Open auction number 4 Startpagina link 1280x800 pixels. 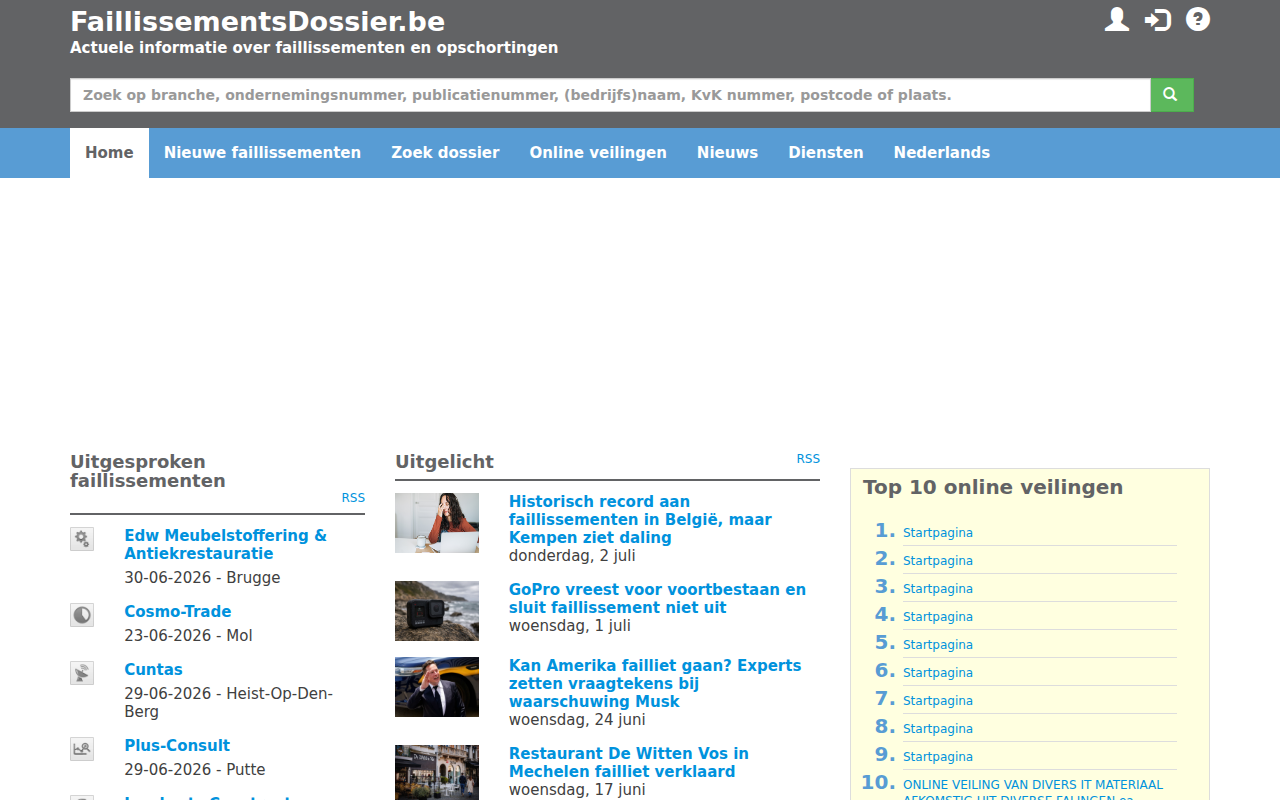[x=938, y=617]
